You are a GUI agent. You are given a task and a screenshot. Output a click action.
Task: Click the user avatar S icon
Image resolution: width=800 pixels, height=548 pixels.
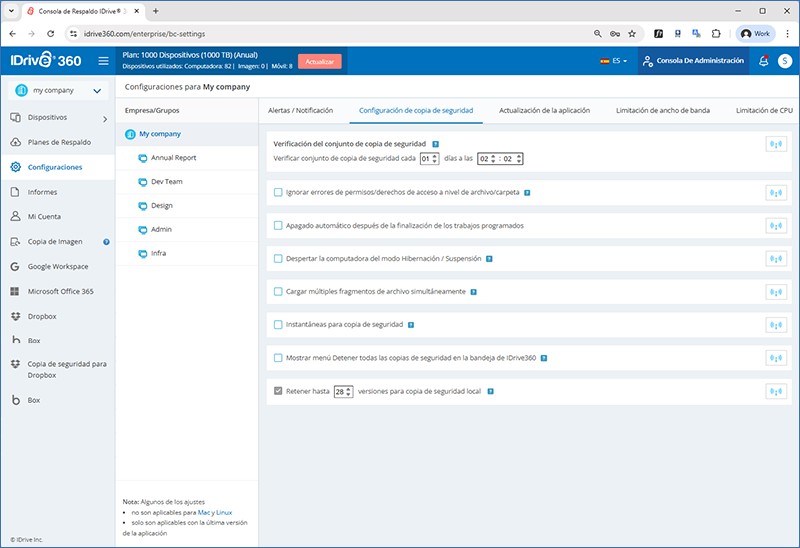point(784,61)
